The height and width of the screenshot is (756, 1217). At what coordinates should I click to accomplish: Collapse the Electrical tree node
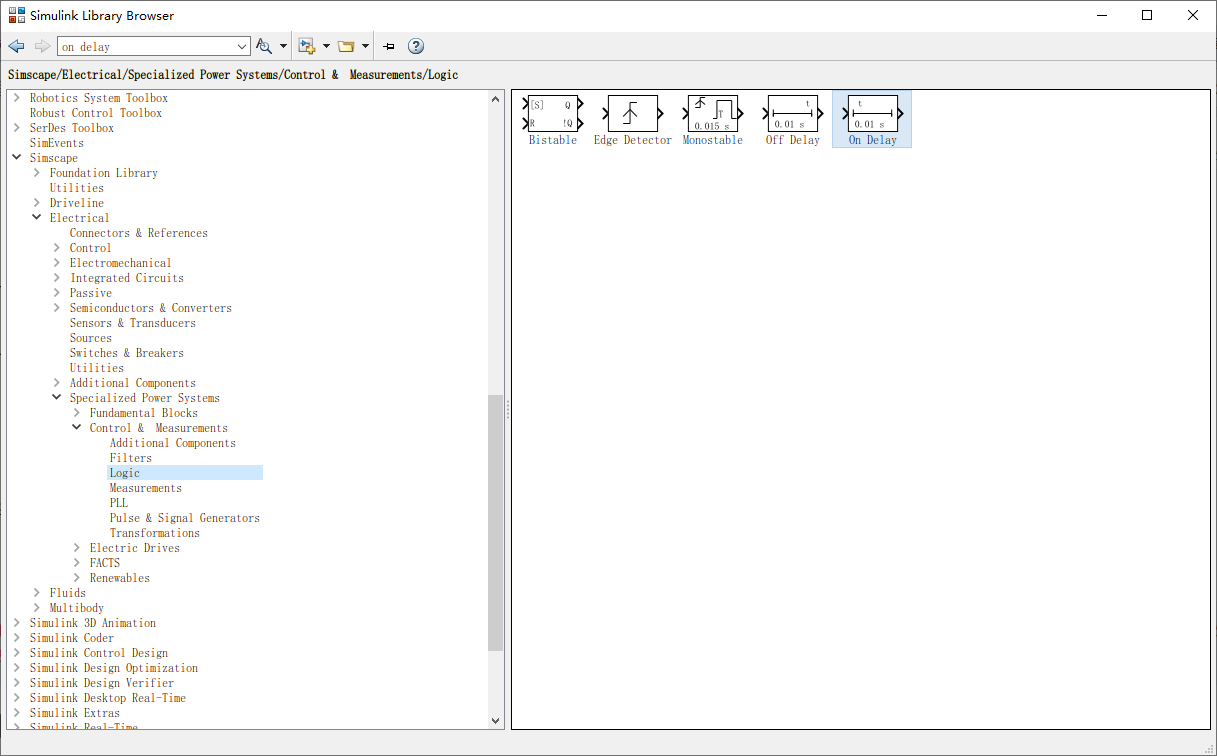click(x=37, y=218)
